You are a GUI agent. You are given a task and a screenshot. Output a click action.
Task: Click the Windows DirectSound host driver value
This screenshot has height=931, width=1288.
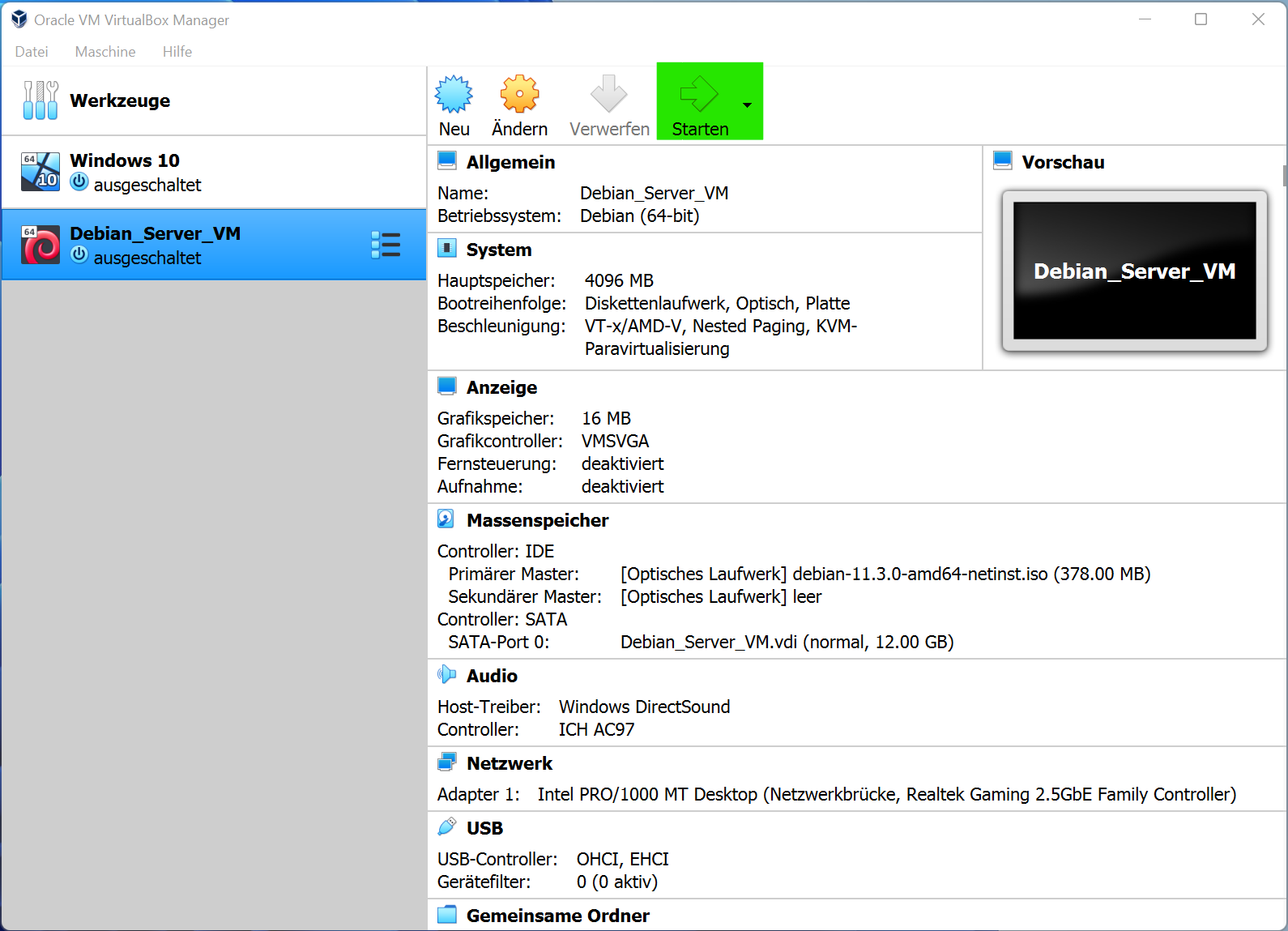644,707
